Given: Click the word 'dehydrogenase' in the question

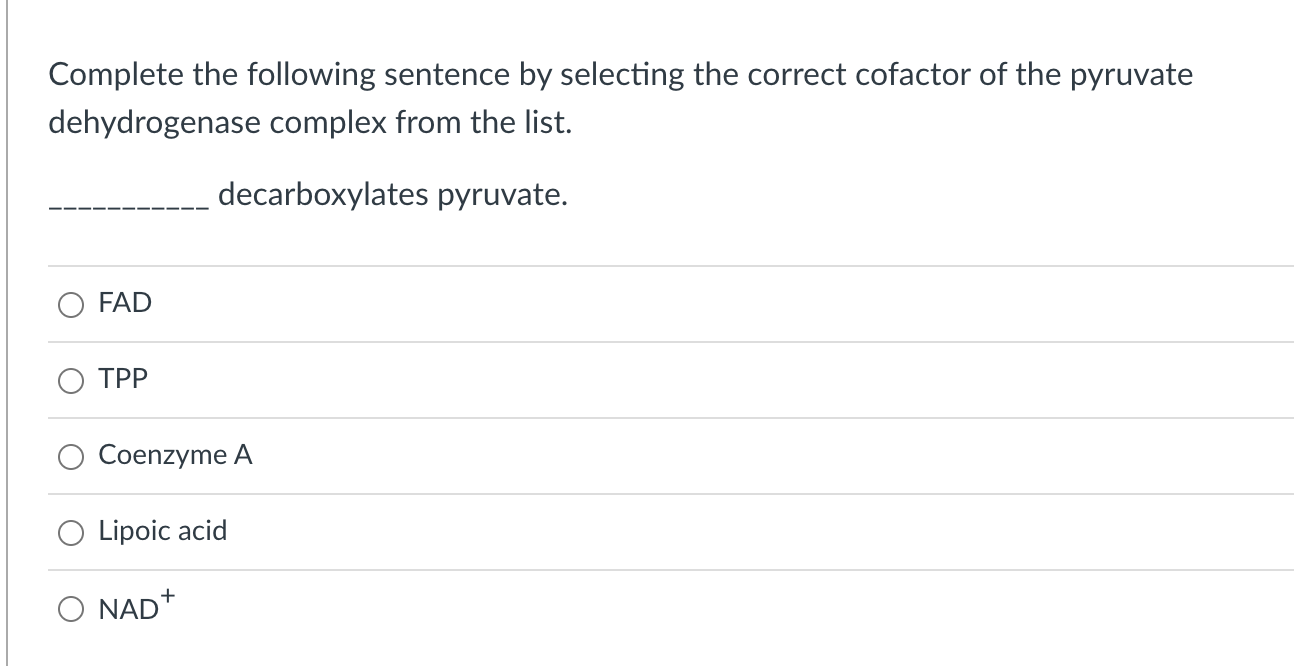Looking at the screenshot, I should tap(155, 125).
